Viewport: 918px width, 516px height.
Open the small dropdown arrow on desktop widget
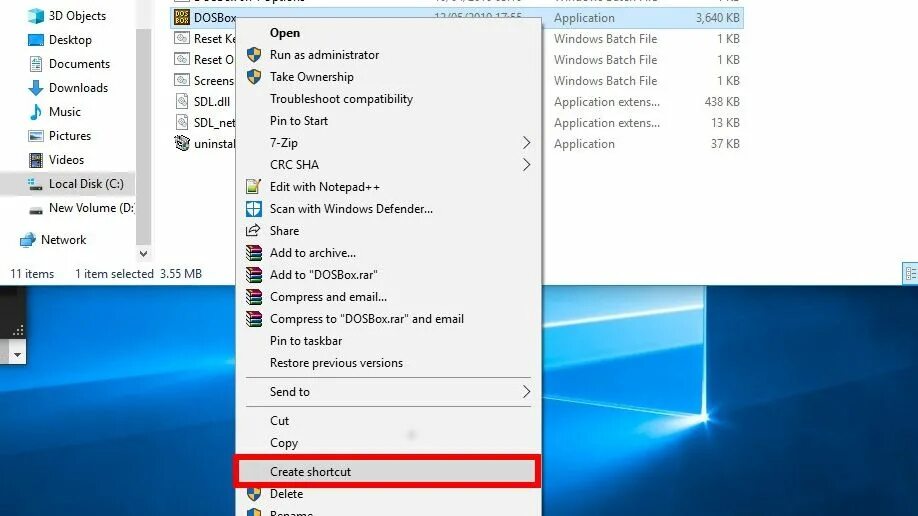click(18, 355)
